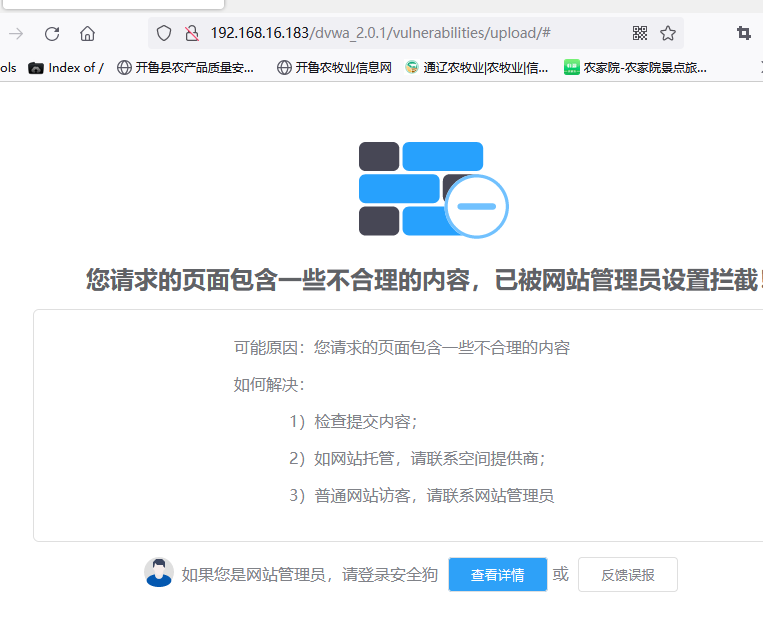Click the line 3）普通网站访客
This screenshot has height=638, width=763.
421,495
